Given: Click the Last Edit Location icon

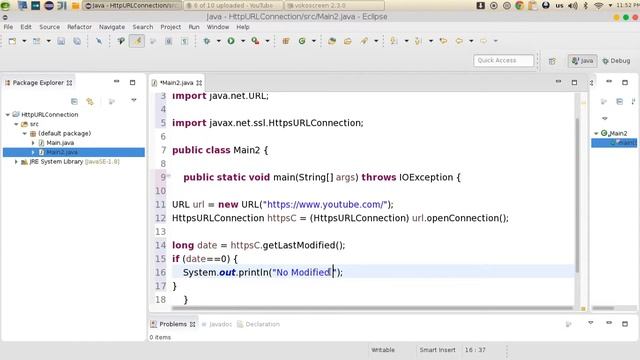Looking at the screenshot, I should (443, 41).
